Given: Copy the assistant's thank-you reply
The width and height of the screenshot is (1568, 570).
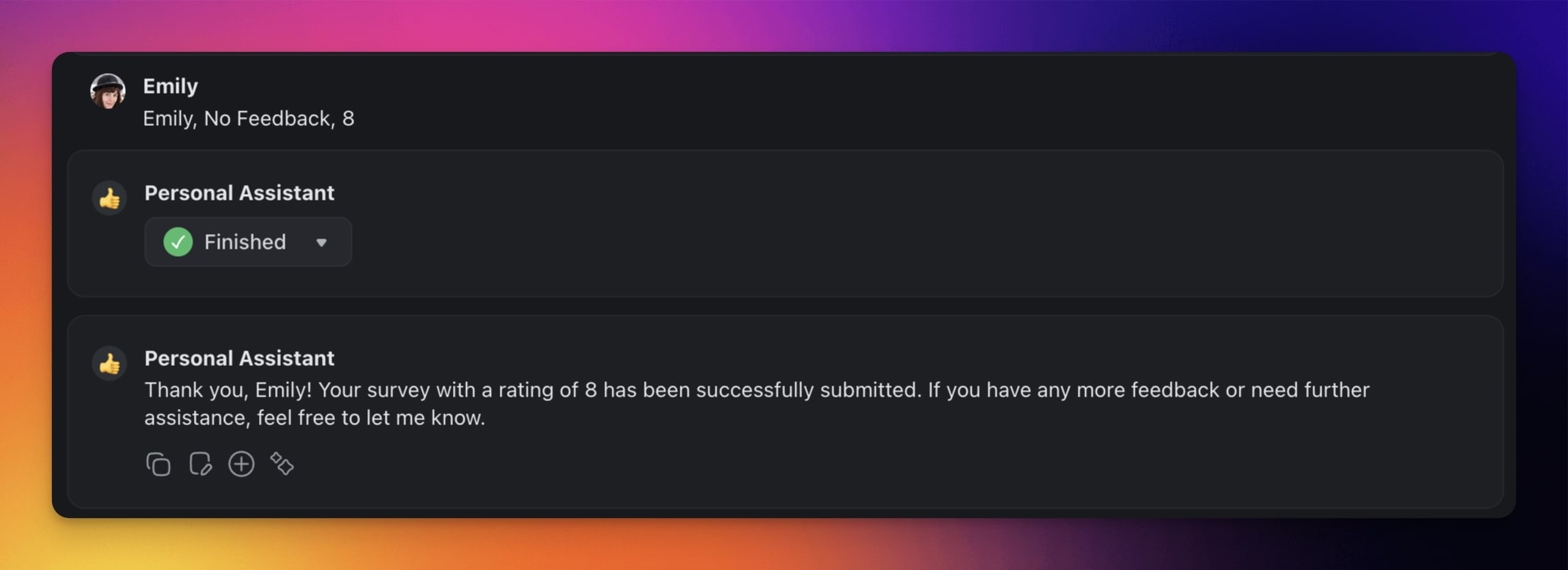Looking at the screenshot, I should tap(158, 465).
